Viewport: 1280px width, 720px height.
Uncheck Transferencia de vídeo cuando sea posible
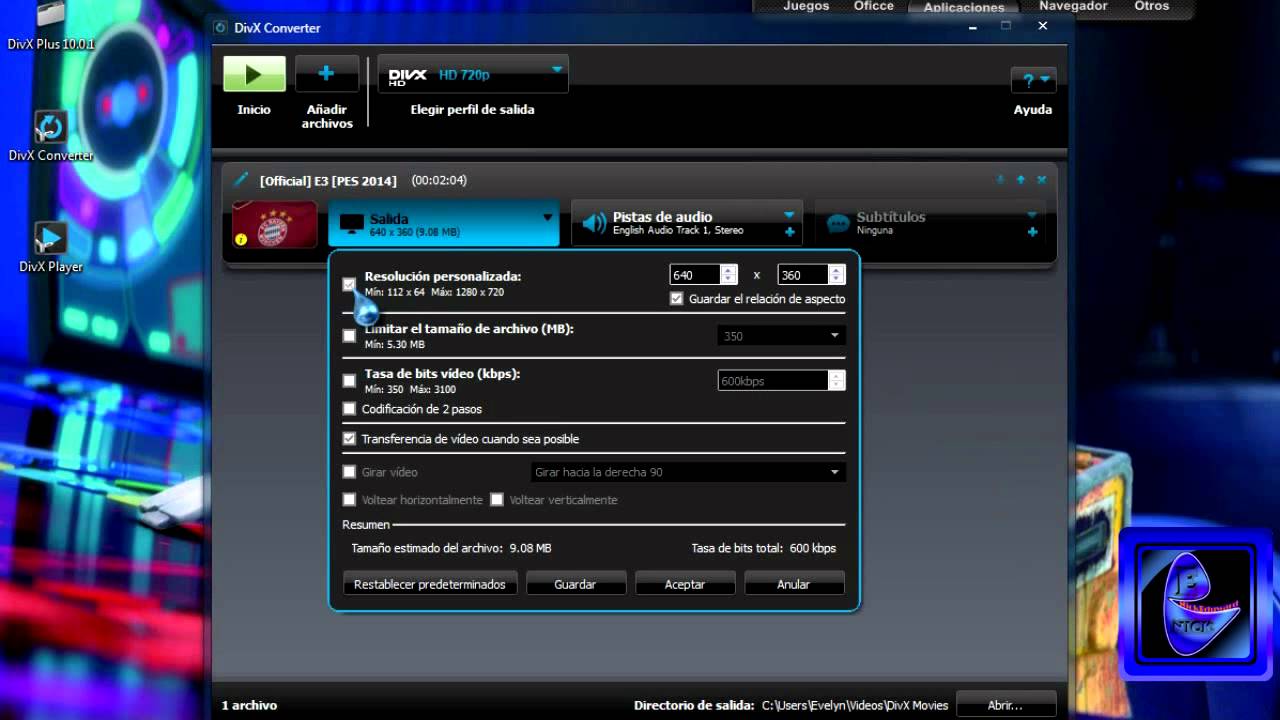(x=349, y=439)
